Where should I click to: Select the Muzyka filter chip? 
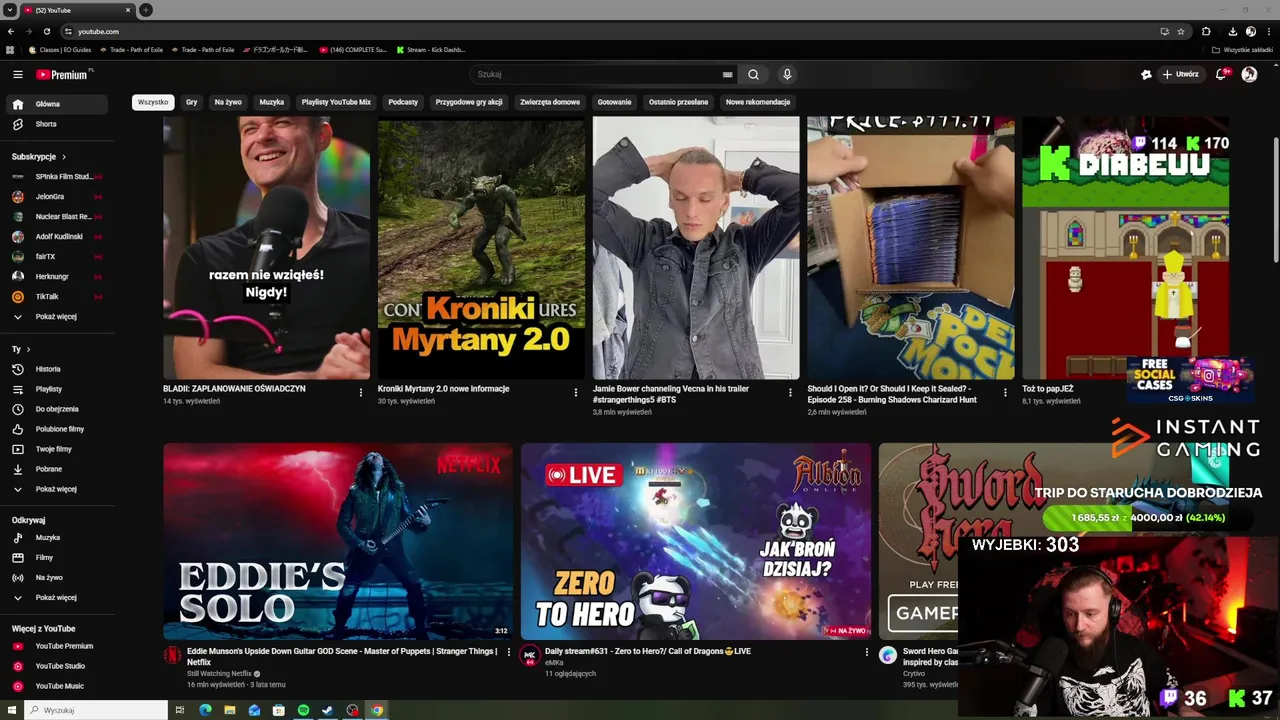(272, 102)
